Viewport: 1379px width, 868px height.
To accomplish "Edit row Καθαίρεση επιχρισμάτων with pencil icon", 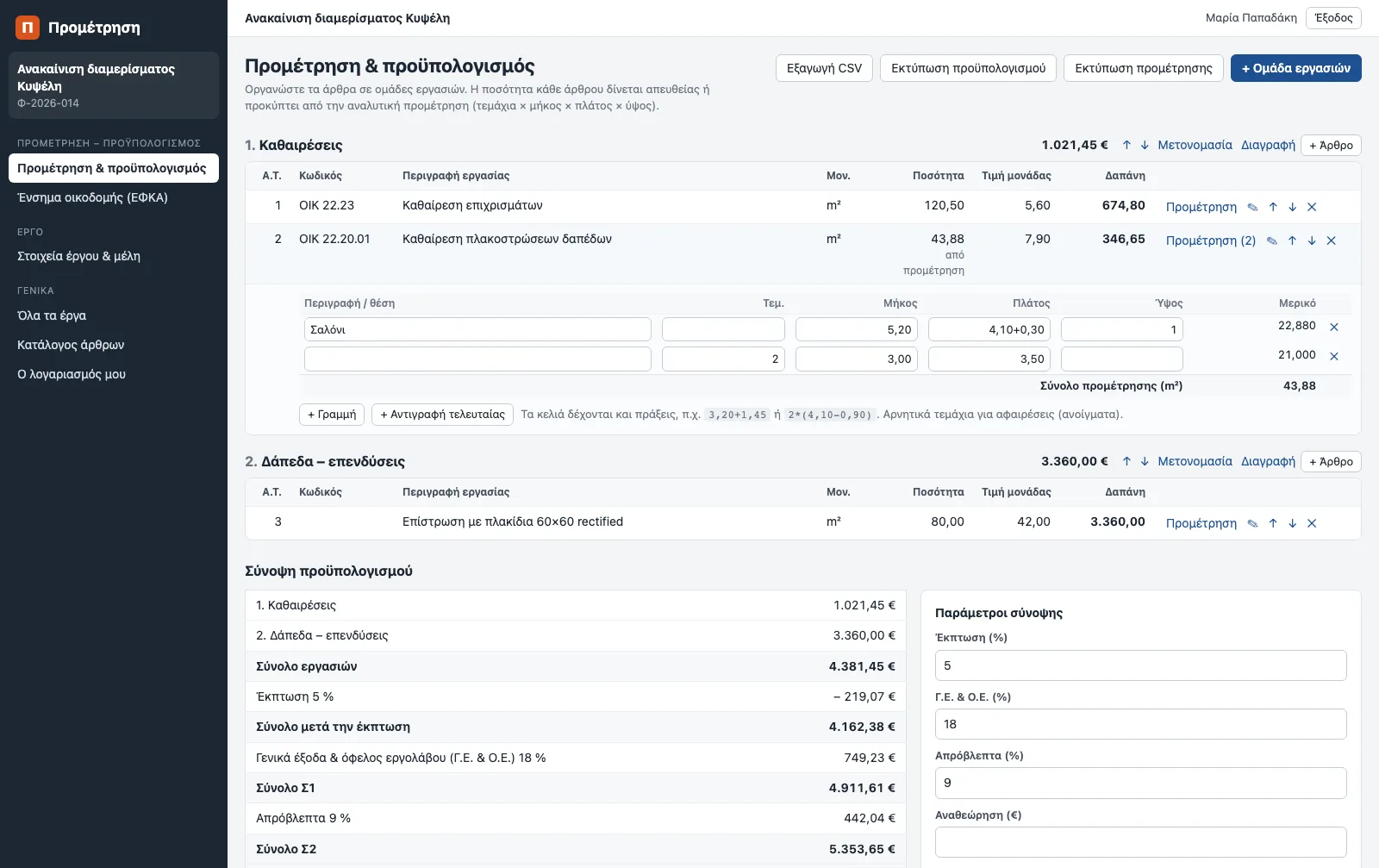I will point(1252,207).
